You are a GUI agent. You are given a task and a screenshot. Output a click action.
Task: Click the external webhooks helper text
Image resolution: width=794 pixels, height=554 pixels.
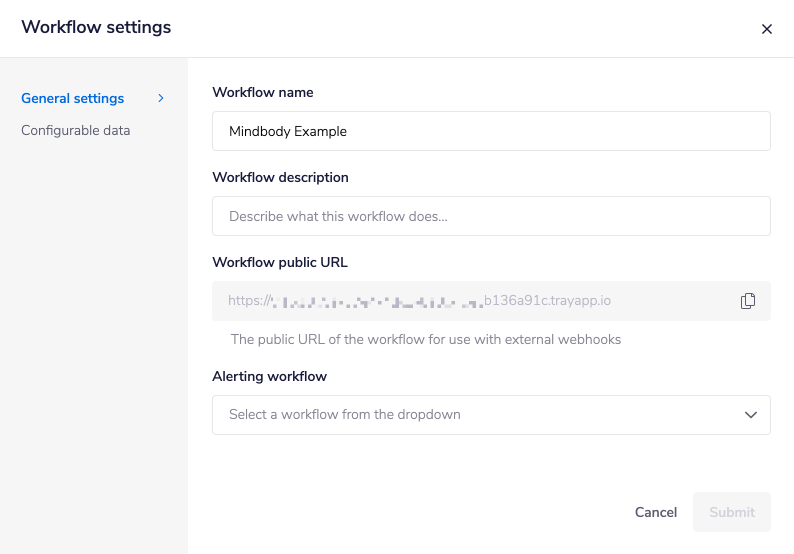point(426,340)
